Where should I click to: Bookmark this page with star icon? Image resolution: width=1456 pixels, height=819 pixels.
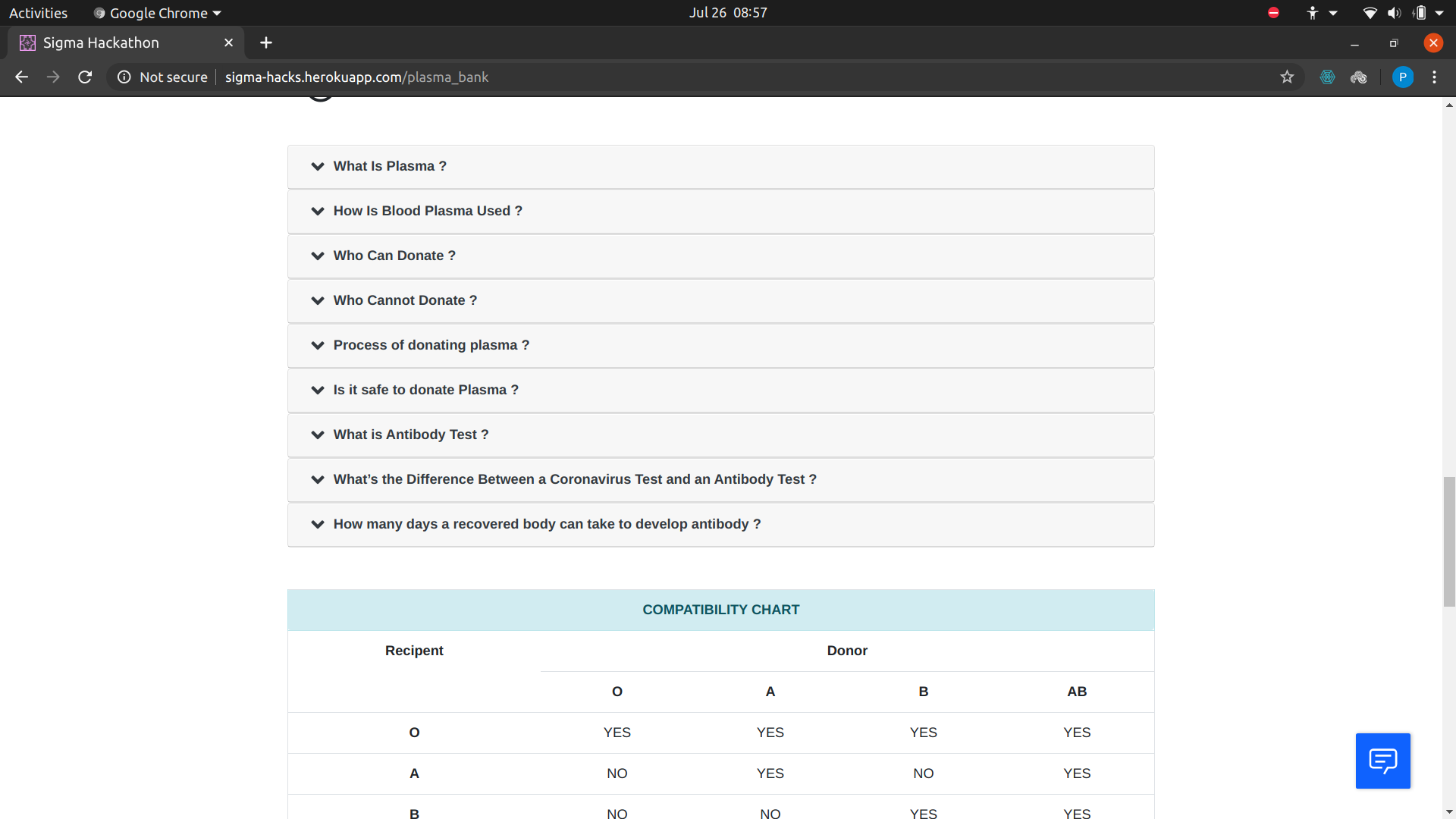tap(1287, 77)
